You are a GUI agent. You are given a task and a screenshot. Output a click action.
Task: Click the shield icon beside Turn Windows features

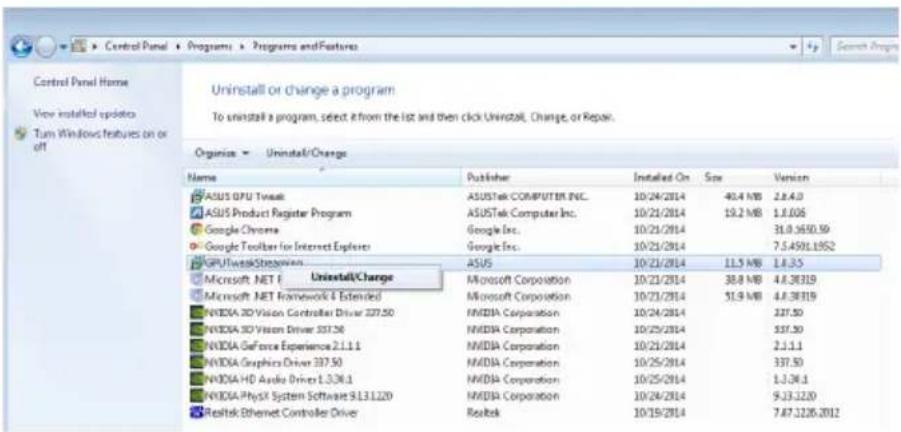pyautogui.click(x=22, y=136)
